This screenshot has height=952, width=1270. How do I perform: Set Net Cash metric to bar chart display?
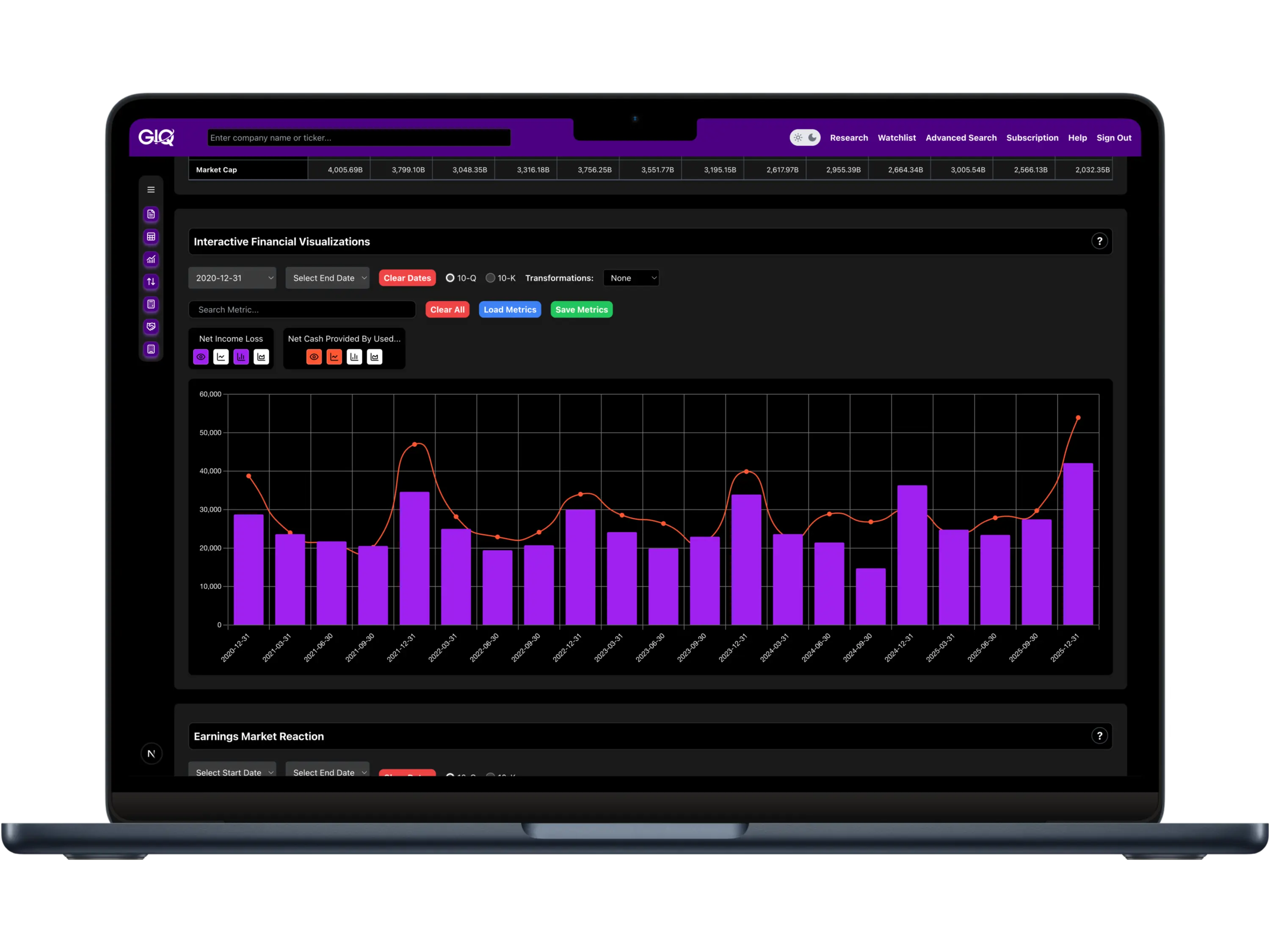coord(354,356)
